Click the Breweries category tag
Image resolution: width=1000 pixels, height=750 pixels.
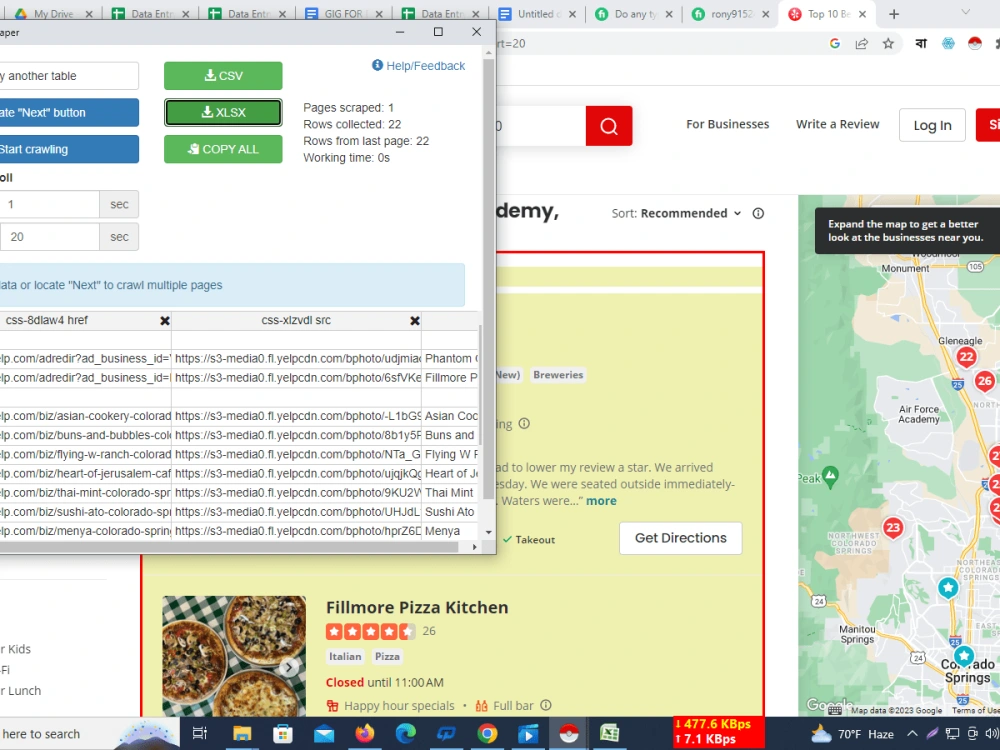558,375
